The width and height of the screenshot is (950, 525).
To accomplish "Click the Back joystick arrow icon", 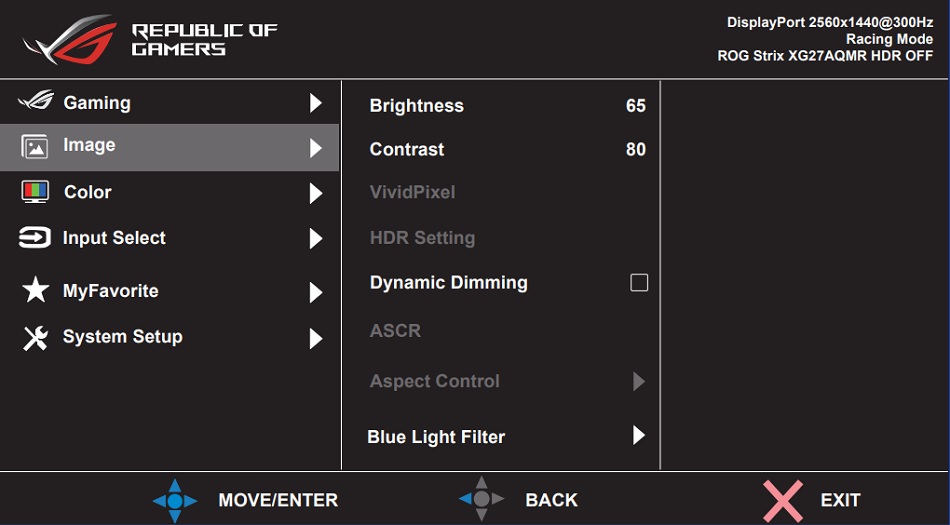I will [481, 498].
